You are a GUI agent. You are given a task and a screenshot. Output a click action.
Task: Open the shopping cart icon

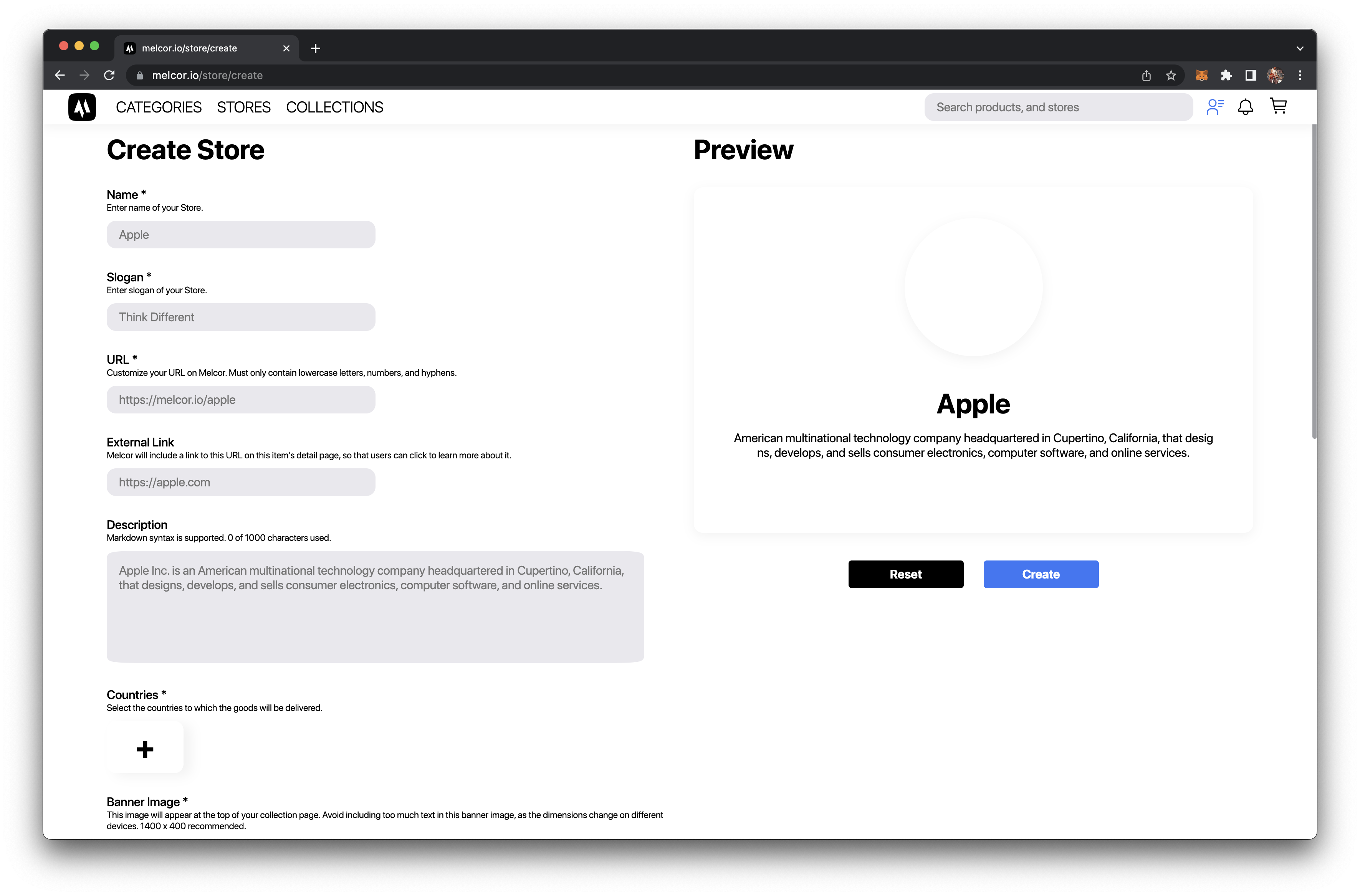tap(1278, 106)
